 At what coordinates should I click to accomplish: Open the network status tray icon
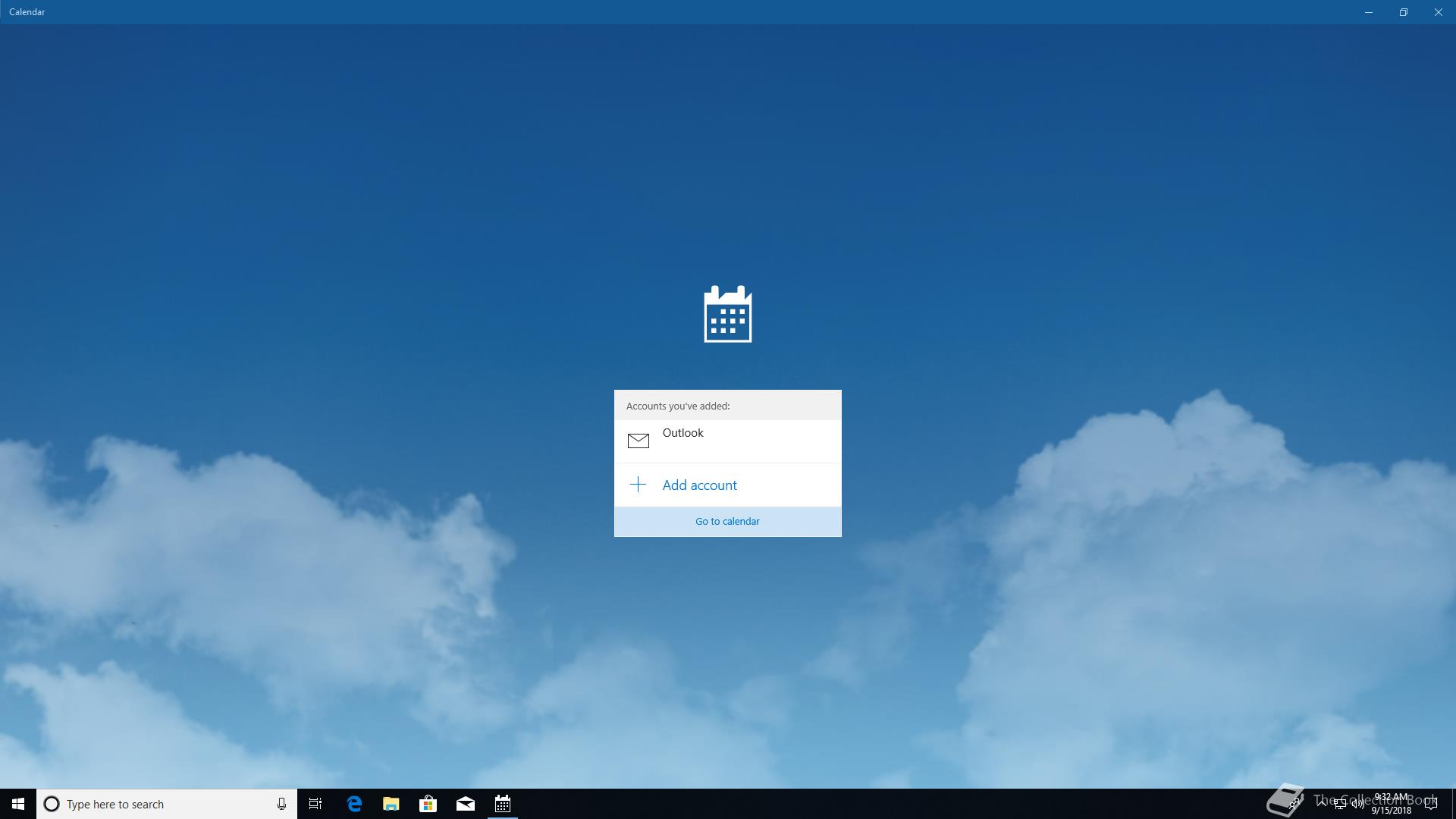click(x=1339, y=804)
